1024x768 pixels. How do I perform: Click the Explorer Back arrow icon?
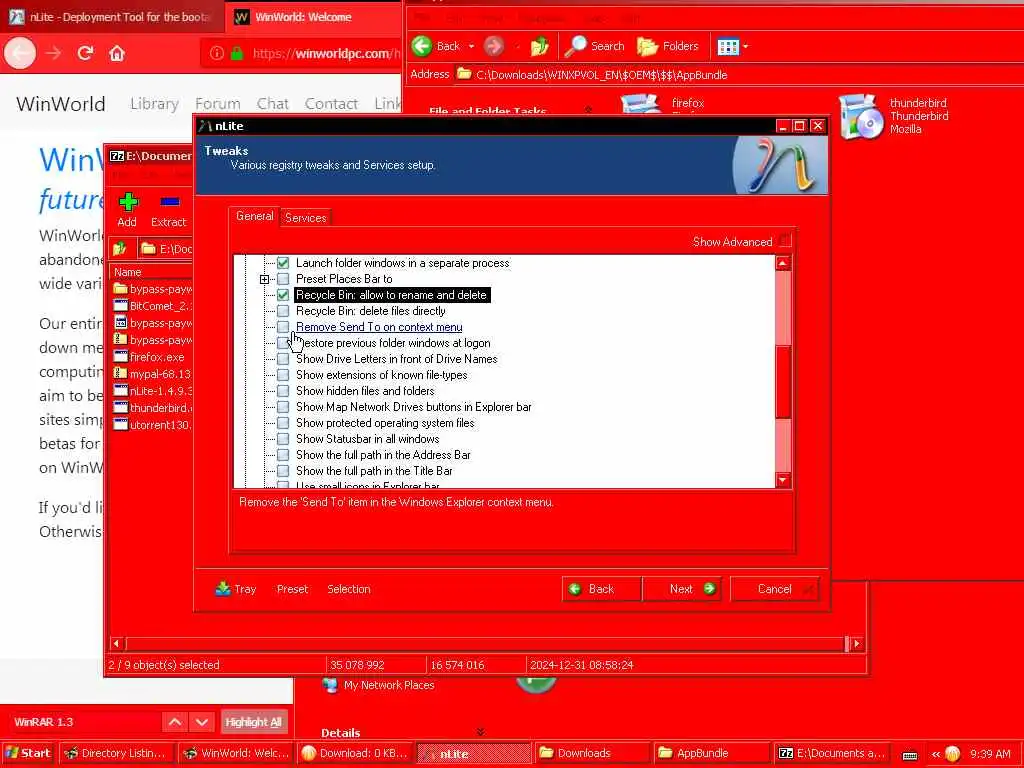pyautogui.click(x=422, y=46)
